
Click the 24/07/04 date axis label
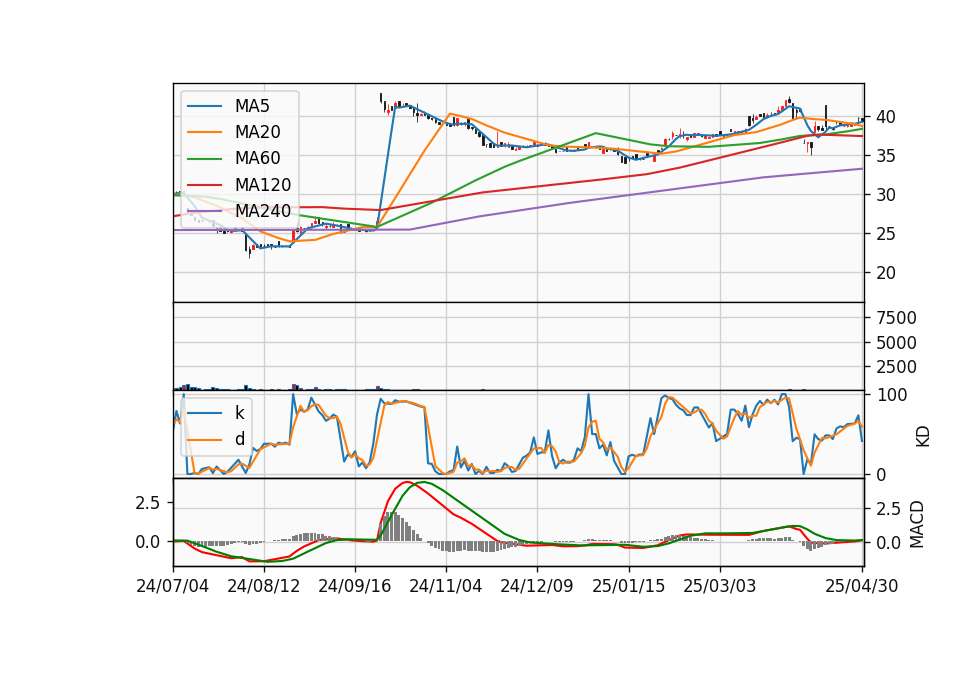click(x=173, y=586)
